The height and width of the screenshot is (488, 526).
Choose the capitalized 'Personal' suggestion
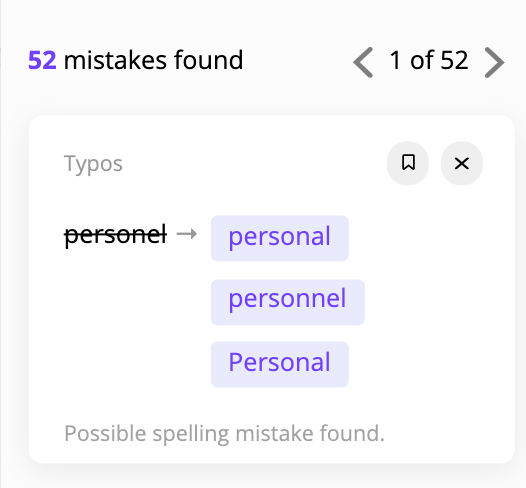(x=280, y=364)
